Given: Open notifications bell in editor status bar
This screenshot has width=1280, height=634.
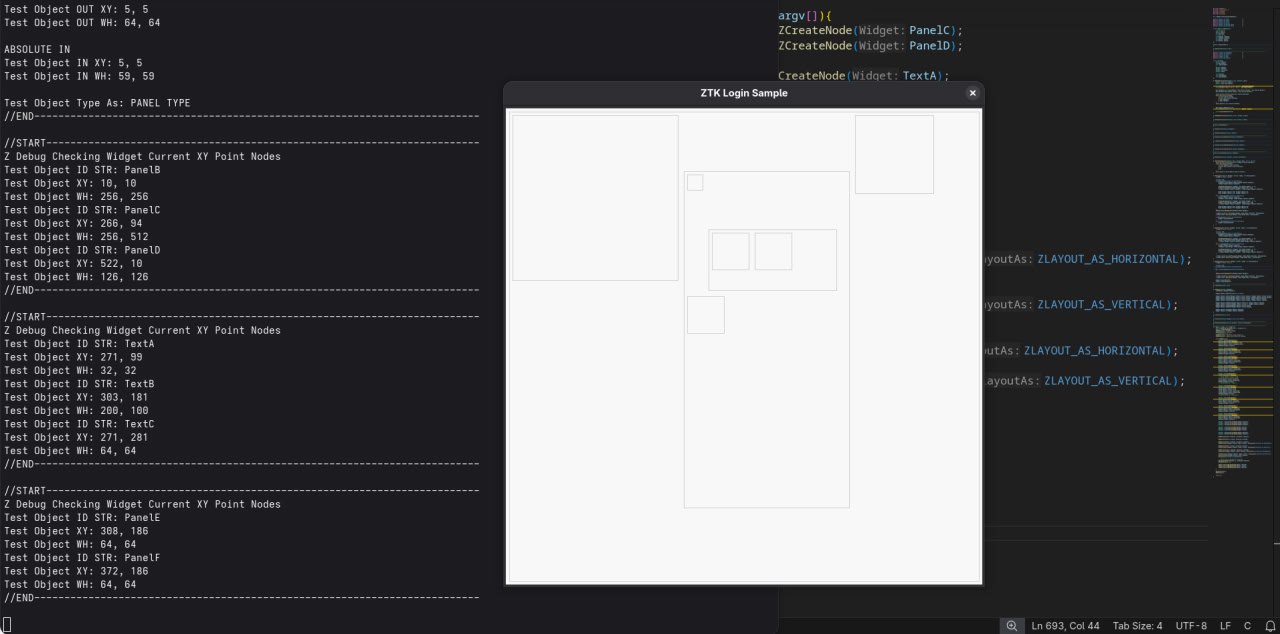Looking at the screenshot, I should coord(1270,626).
